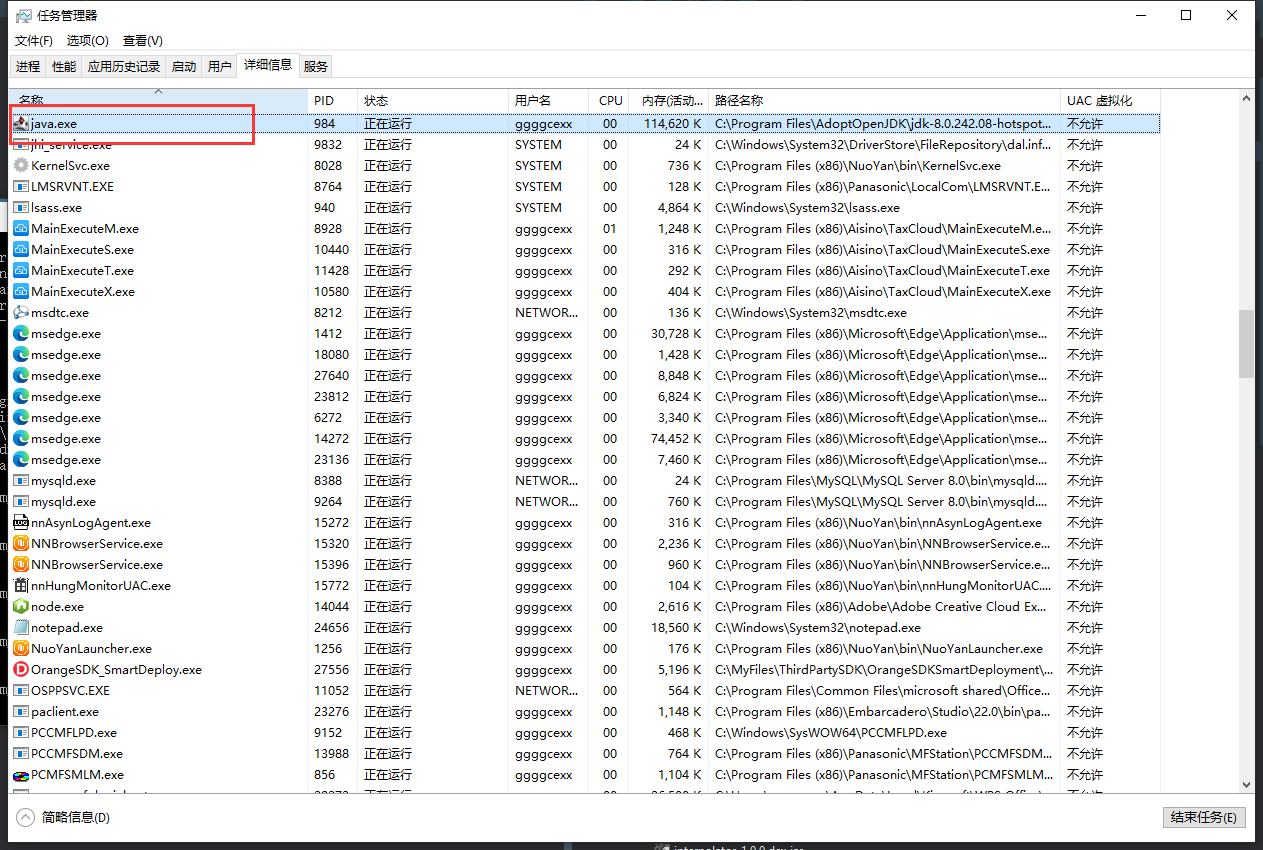
Task: Sort by the 状态 column header
Action: [433, 100]
